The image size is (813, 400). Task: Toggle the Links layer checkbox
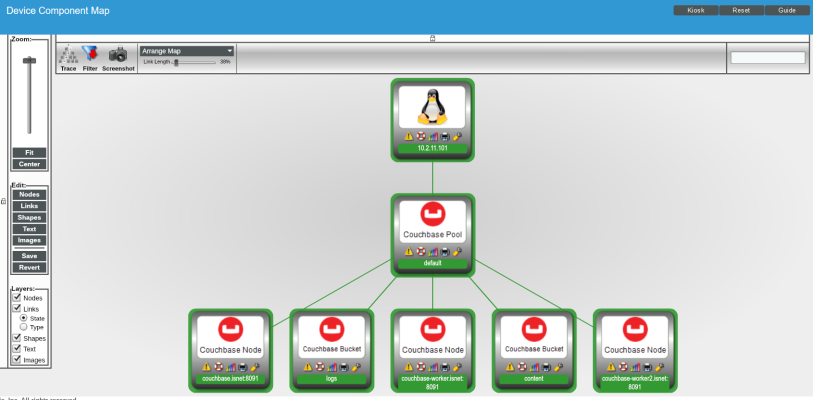tap(17, 308)
